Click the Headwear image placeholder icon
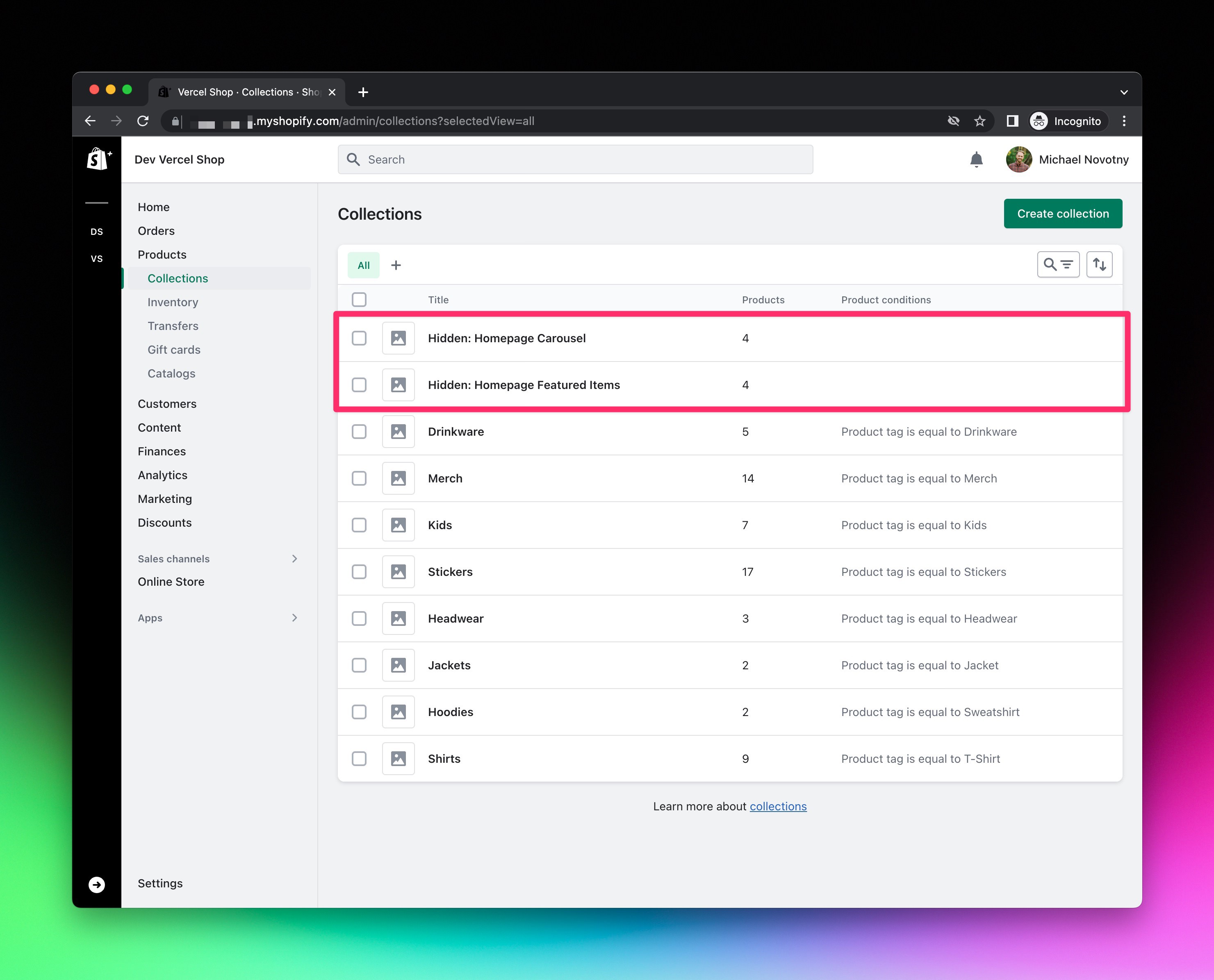 (398, 619)
